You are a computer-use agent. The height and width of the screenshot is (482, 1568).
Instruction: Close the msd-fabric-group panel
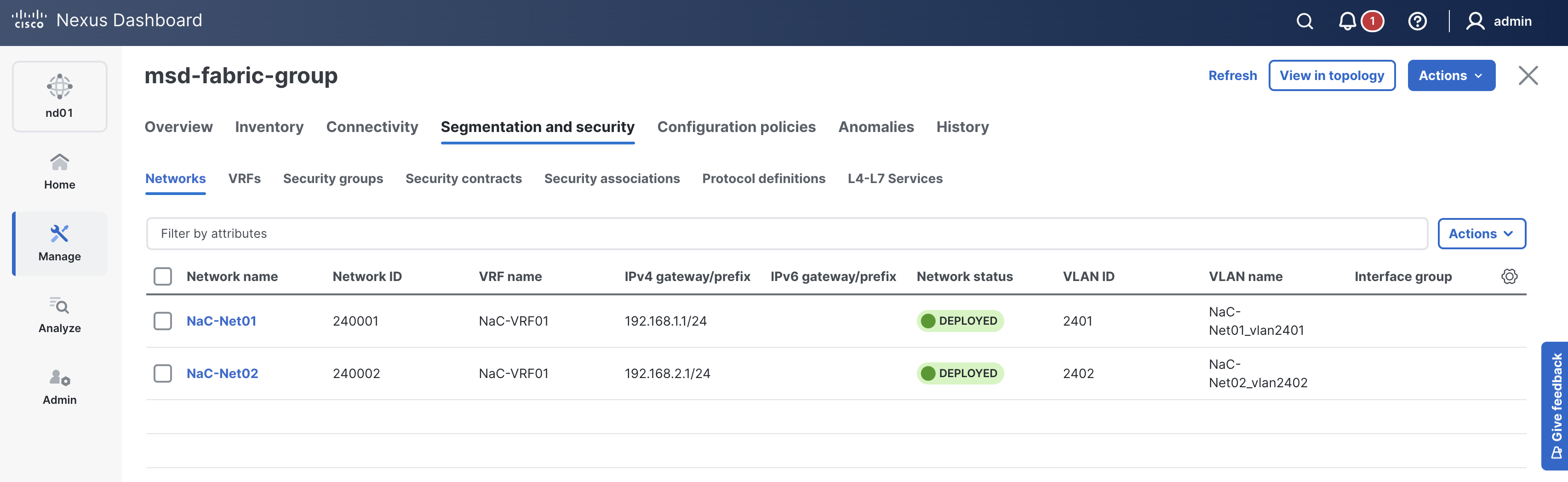pos(1528,75)
